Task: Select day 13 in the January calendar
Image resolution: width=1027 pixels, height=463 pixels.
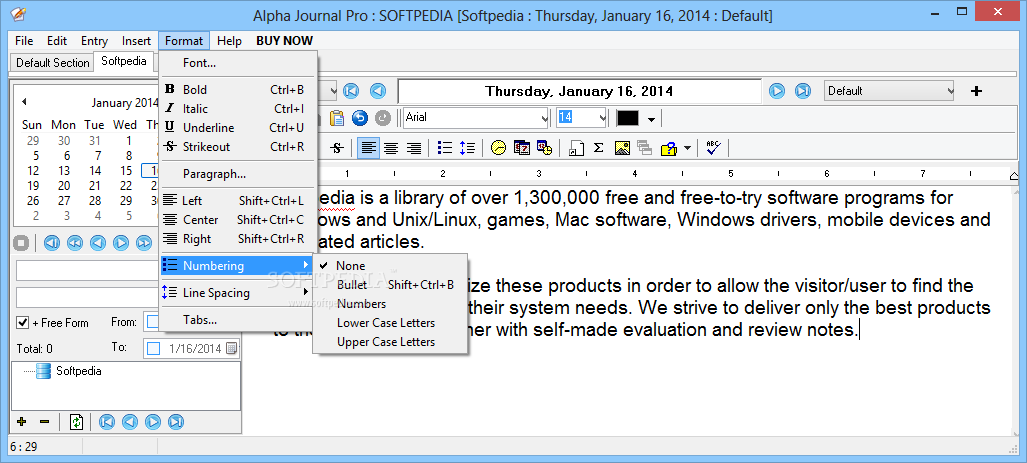Action: pos(64,170)
